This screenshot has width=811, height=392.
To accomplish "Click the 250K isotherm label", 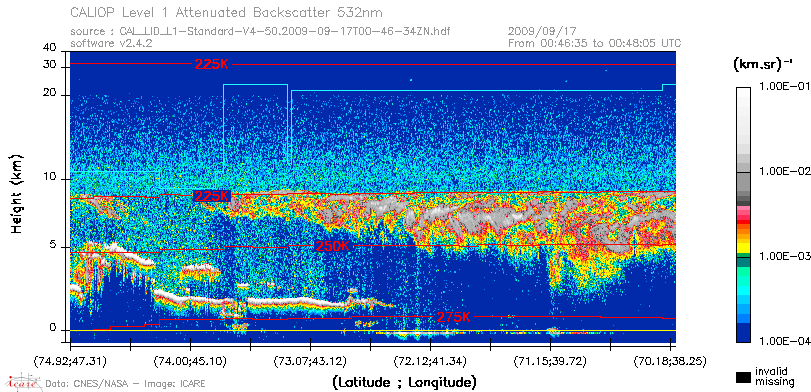I will 332,246.
